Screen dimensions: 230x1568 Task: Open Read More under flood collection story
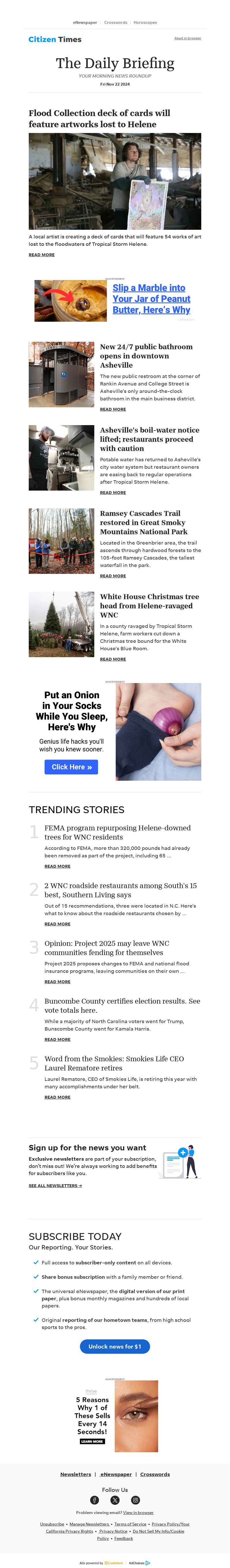(x=41, y=254)
